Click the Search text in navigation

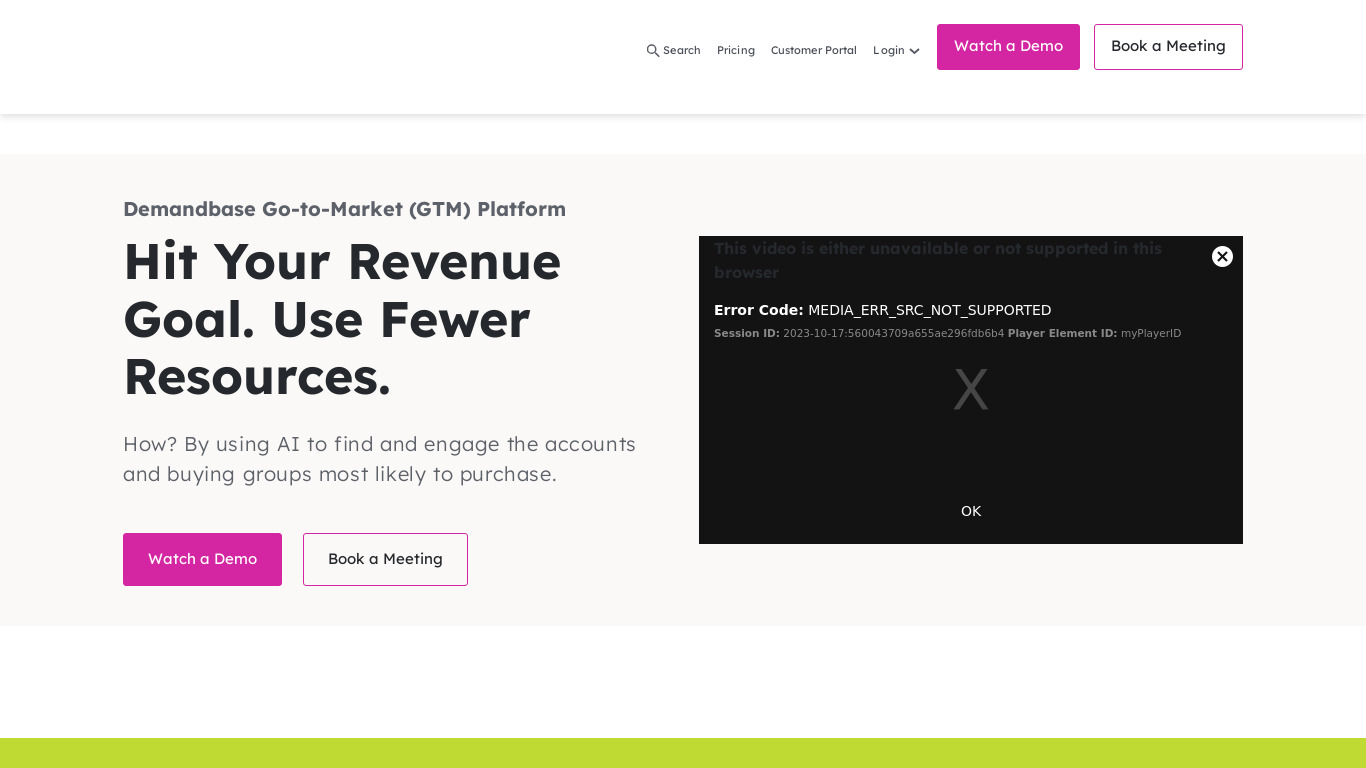coord(682,50)
